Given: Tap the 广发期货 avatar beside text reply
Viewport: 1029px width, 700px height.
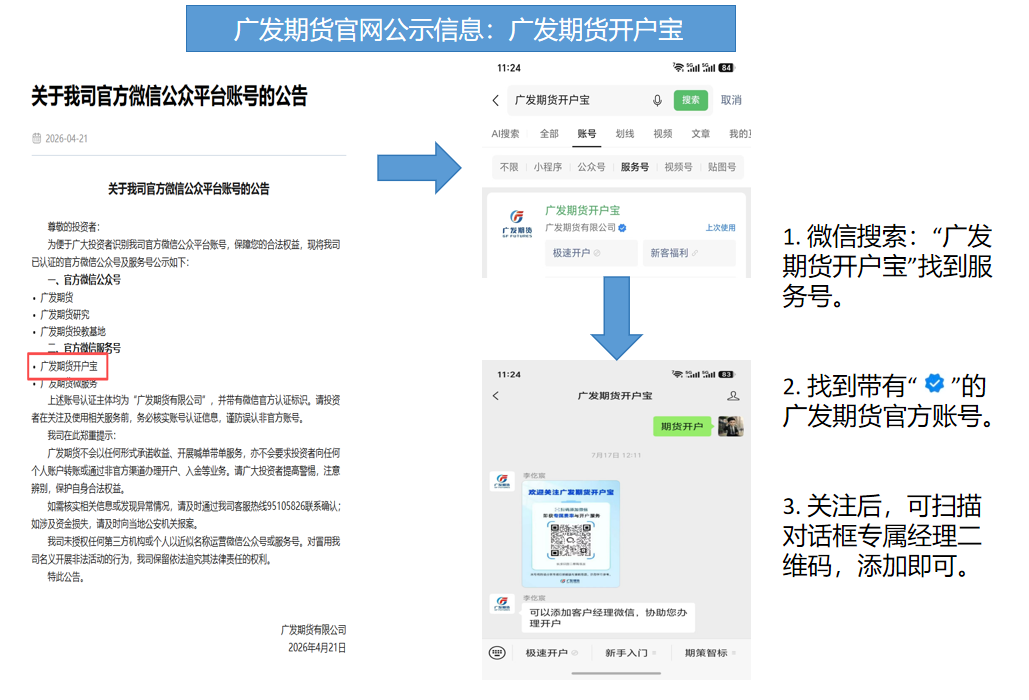Looking at the screenshot, I should point(502,604).
